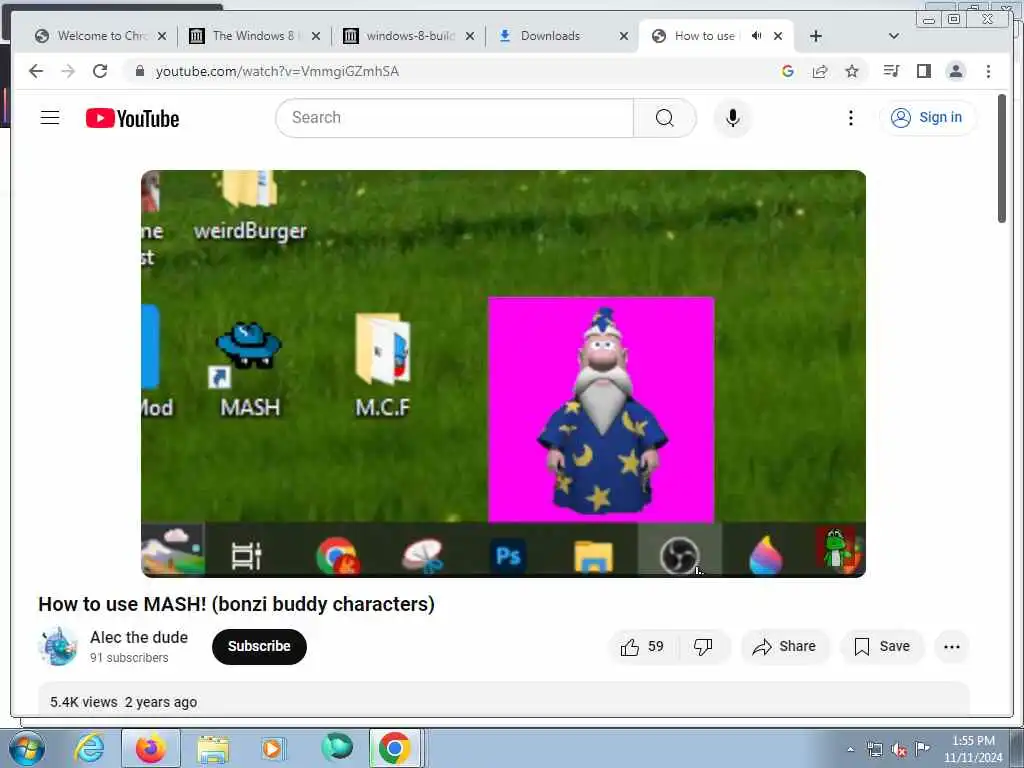Image resolution: width=1024 pixels, height=768 pixels.
Task: Open YouTube settings three-dot menu
Action: [x=850, y=118]
